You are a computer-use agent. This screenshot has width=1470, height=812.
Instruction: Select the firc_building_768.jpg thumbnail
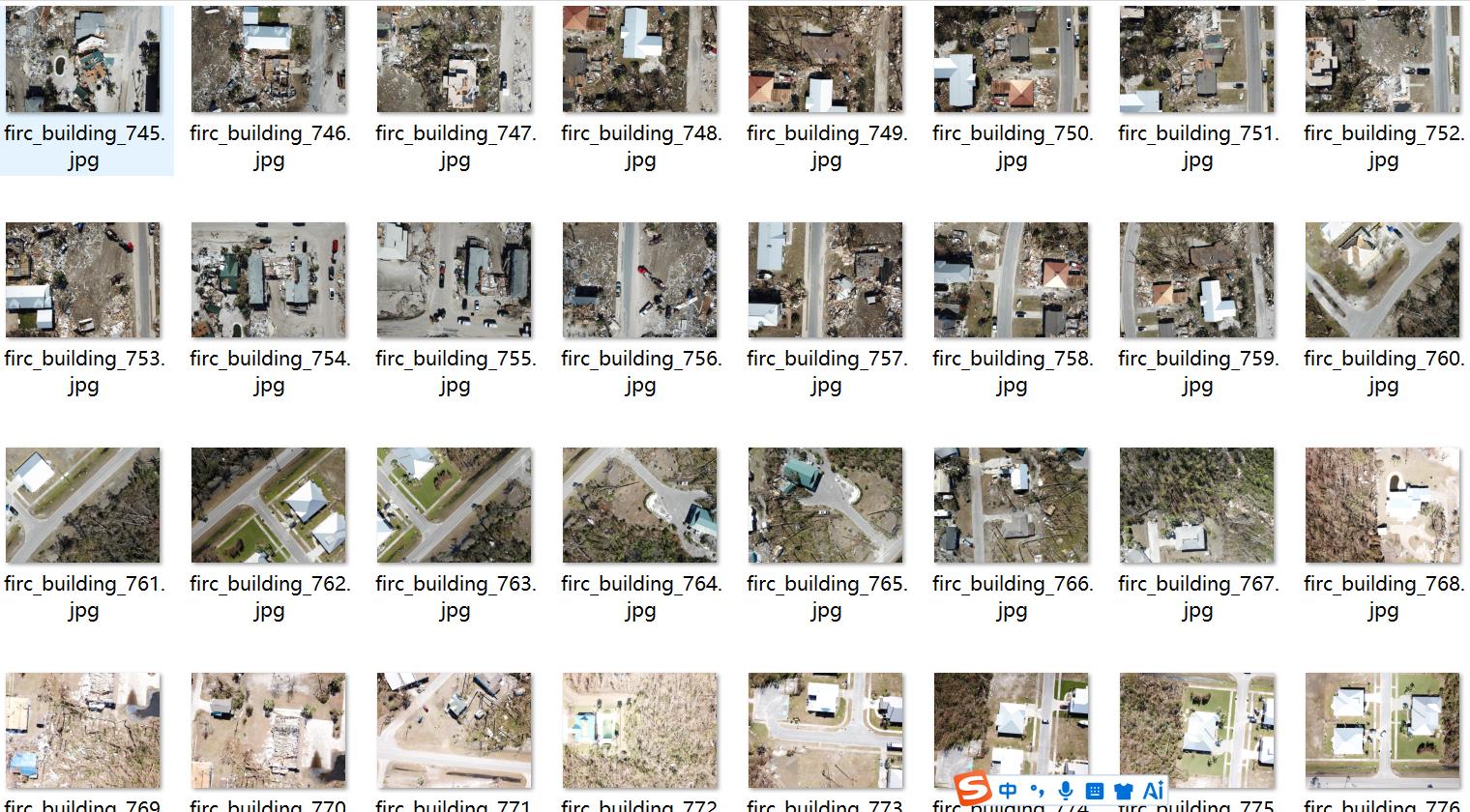click(x=1383, y=506)
